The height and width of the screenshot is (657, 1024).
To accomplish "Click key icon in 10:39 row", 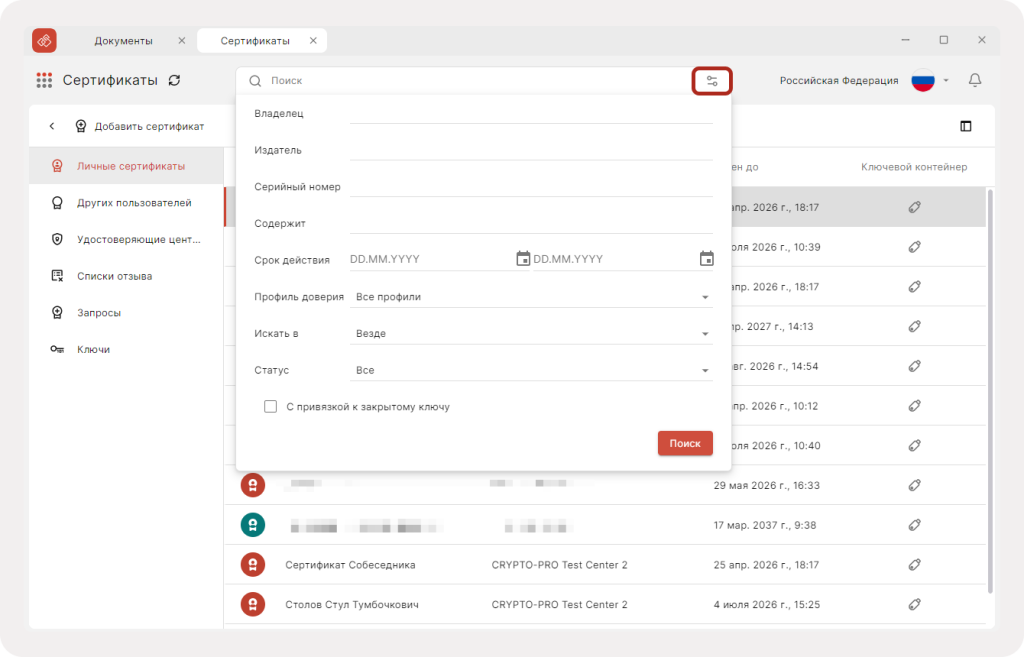I will pyautogui.click(x=914, y=247).
